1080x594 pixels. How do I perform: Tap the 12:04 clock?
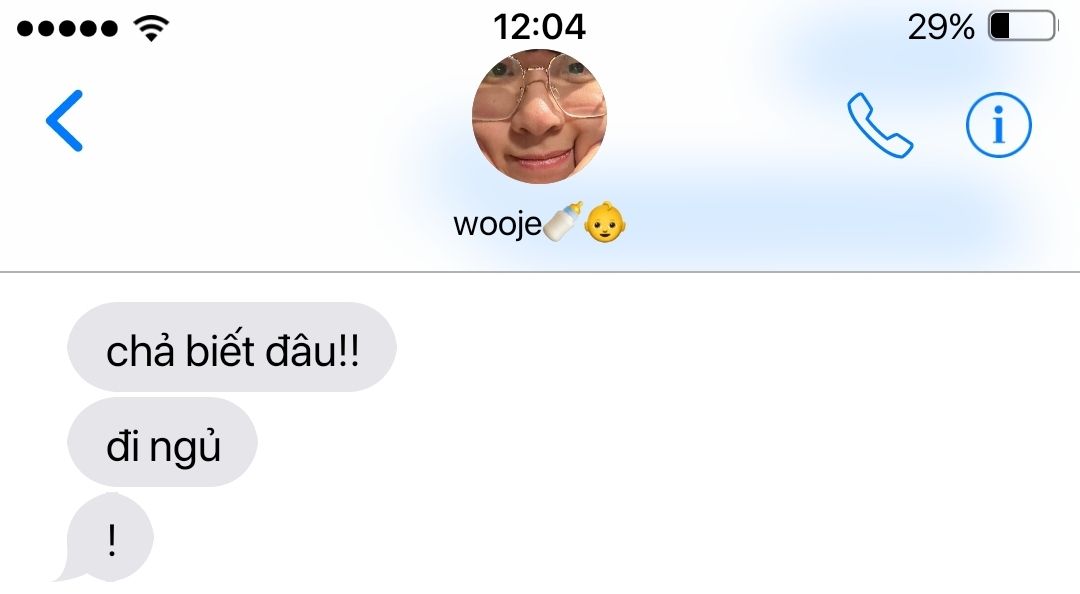pyautogui.click(x=539, y=27)
